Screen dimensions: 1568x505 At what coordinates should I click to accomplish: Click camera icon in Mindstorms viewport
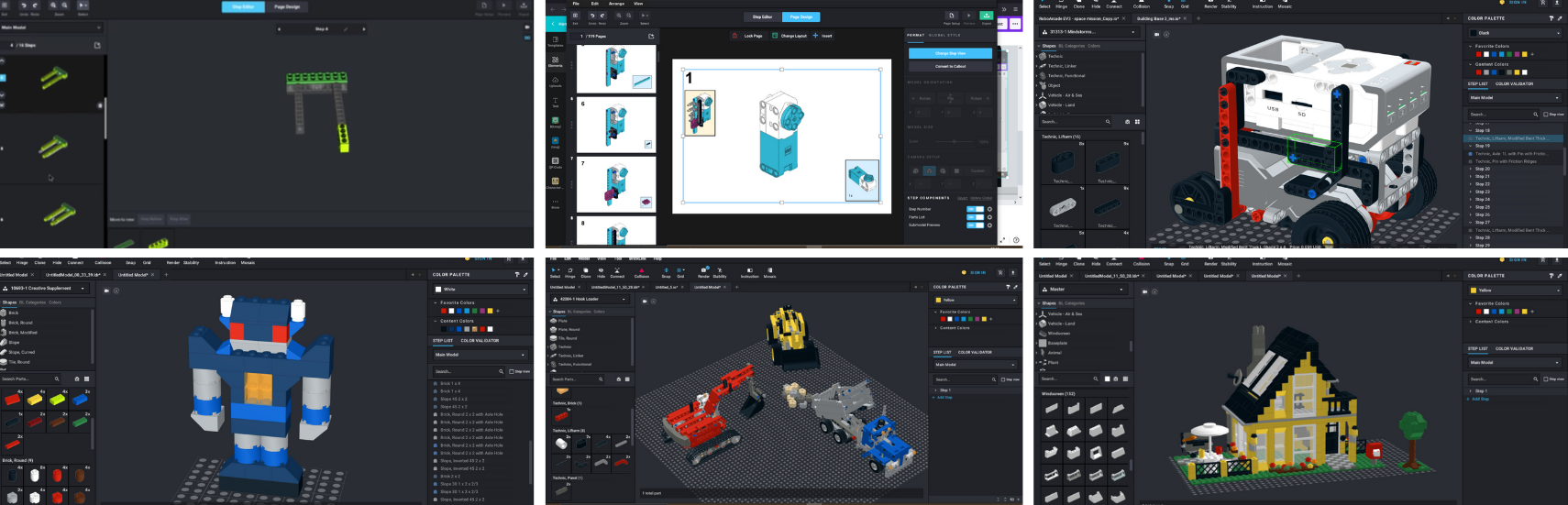(x=1156, y=34)
